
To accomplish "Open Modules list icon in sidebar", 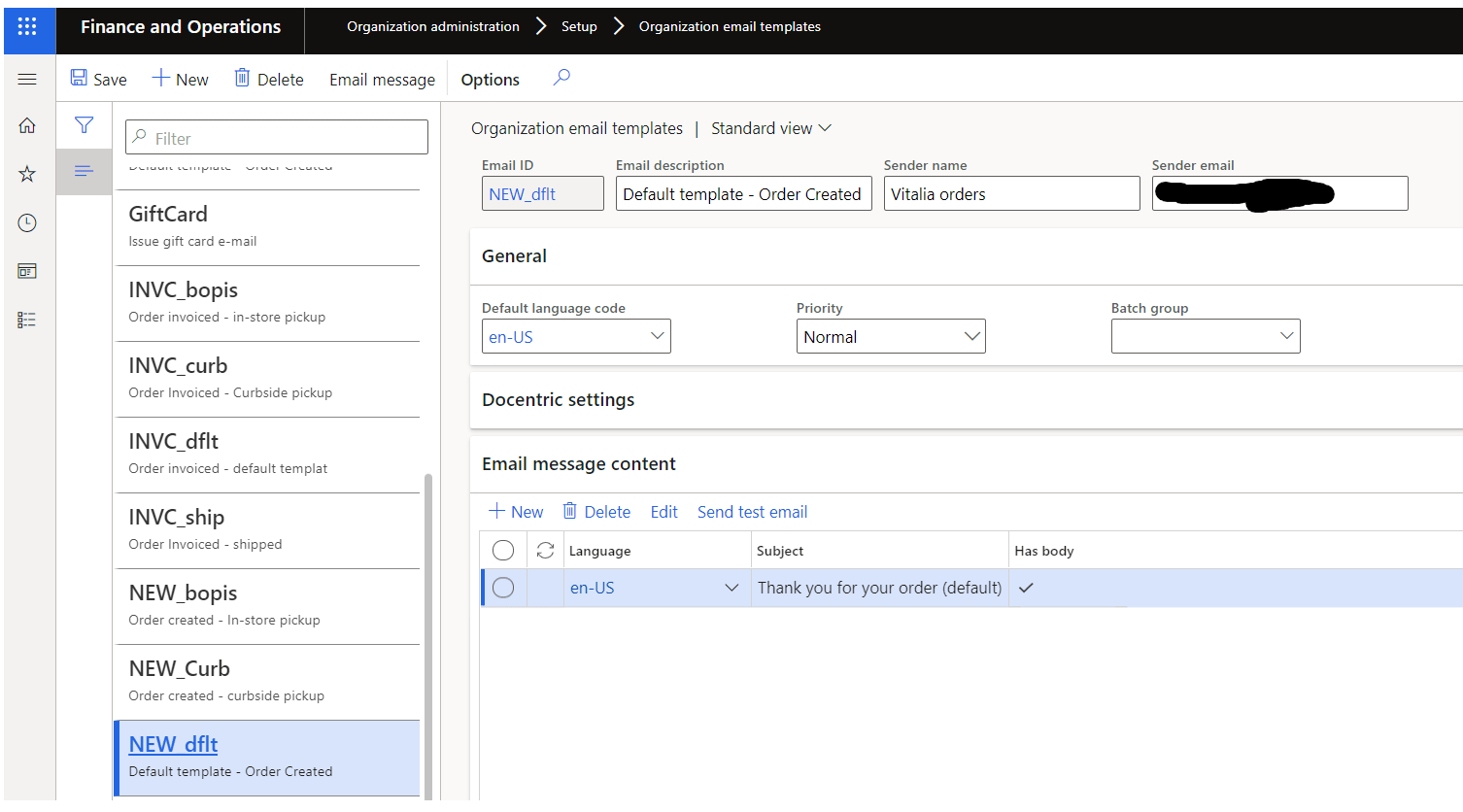I will 27,320.
